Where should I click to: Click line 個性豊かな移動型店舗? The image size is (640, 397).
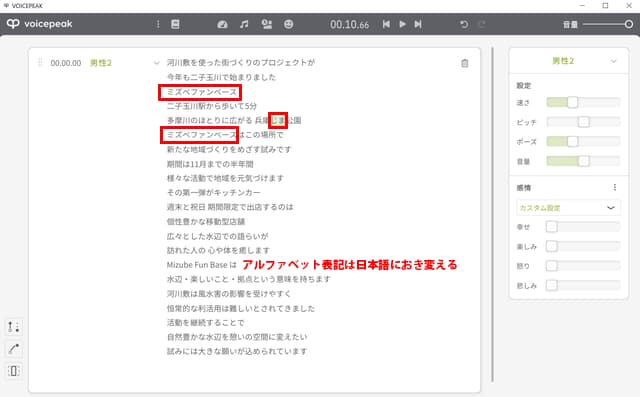point(206,222)
